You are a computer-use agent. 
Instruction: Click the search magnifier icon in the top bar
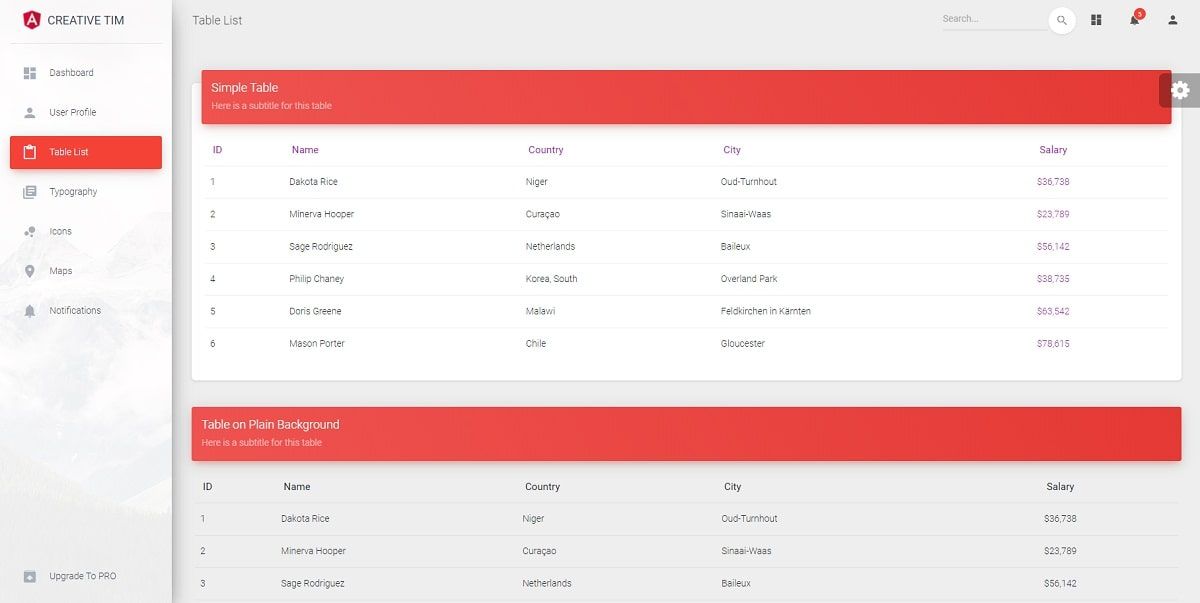tap(1062, 19)
